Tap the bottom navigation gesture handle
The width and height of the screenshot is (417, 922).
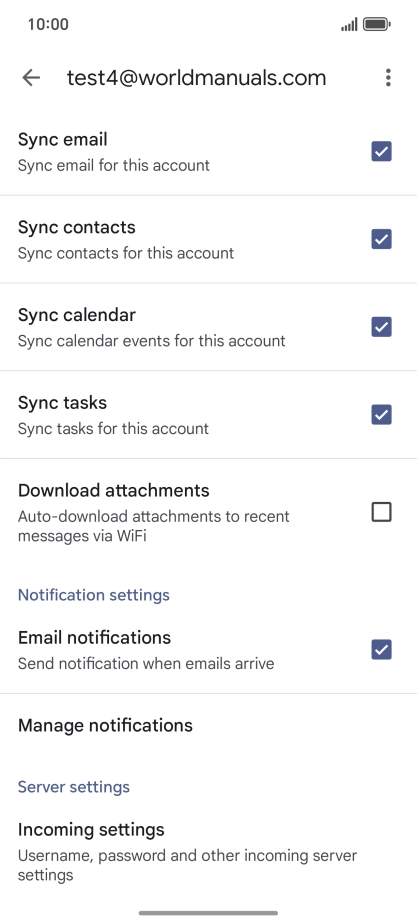(x=208, y=913)
